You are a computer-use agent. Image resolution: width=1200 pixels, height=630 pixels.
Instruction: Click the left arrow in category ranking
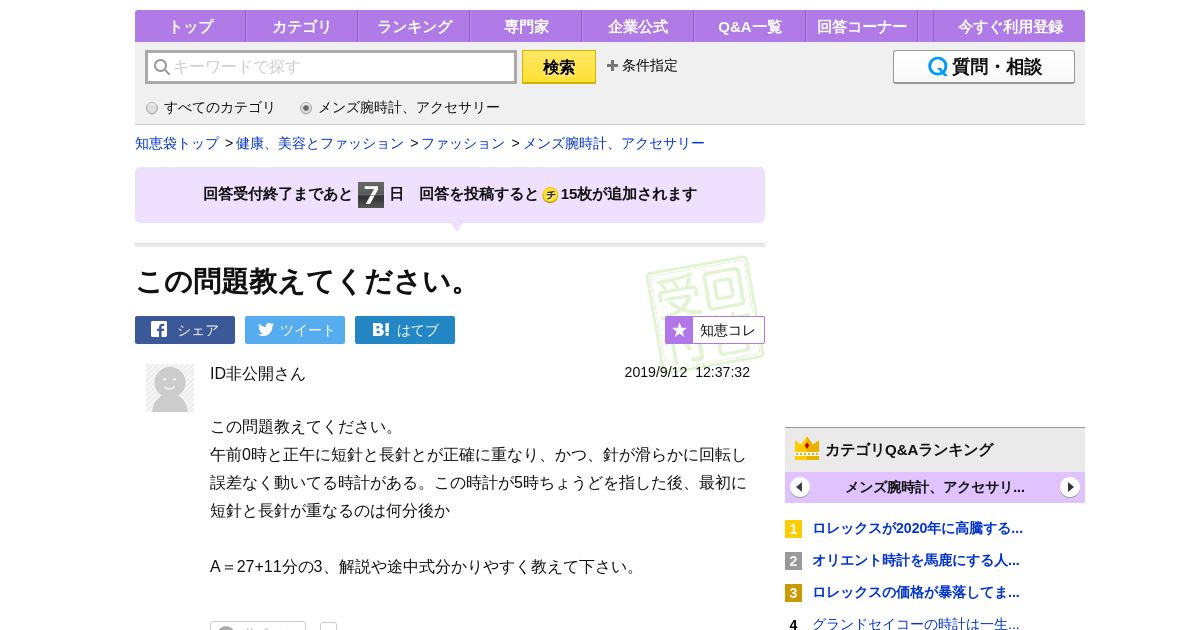[x=800, y=487]
